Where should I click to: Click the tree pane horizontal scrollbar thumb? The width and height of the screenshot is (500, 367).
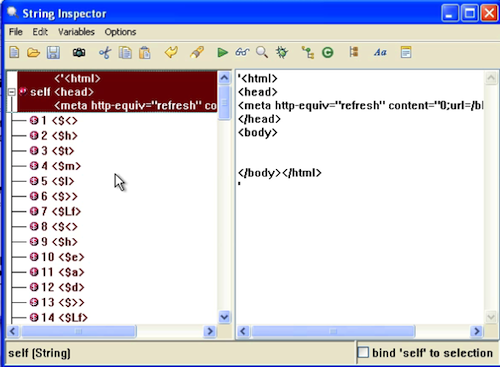79,331
